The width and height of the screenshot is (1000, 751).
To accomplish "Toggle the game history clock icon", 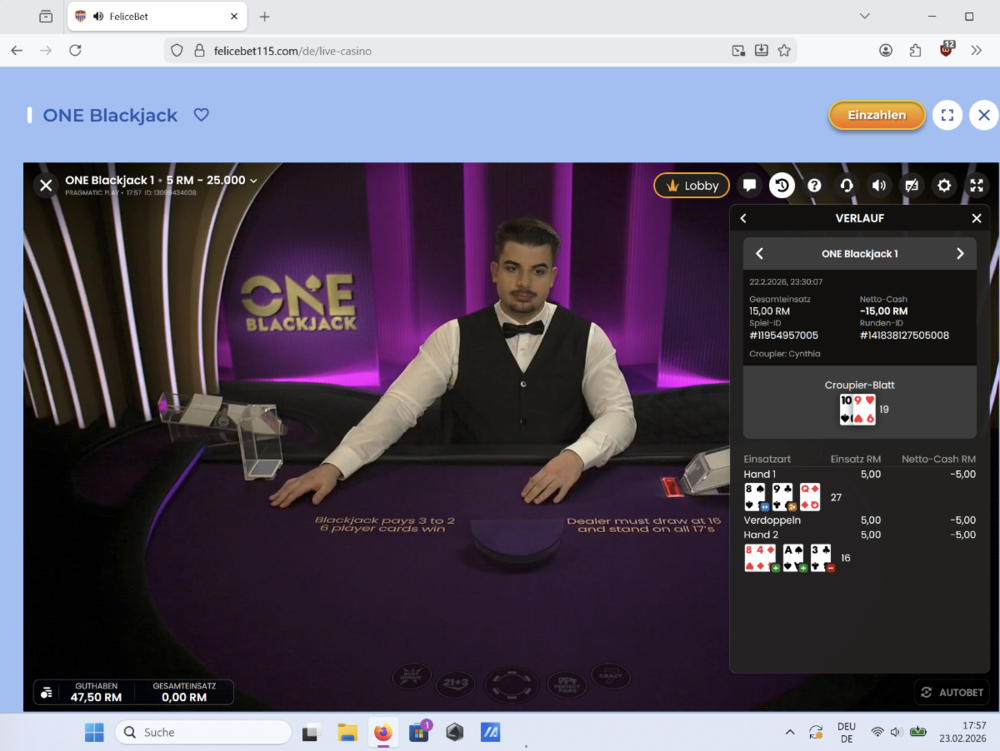I will pos(781,185).
